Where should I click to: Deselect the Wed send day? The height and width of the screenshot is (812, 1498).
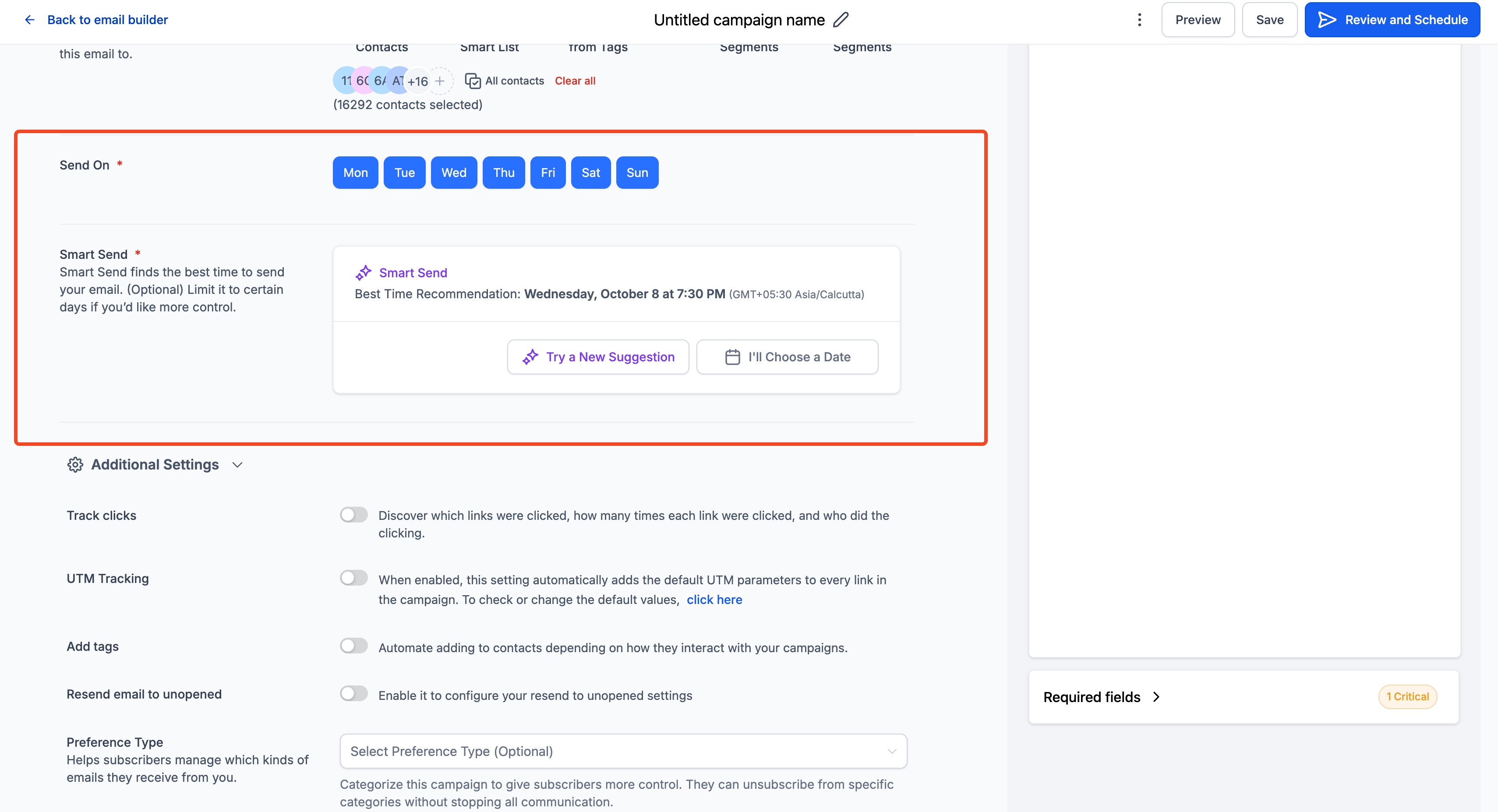pos(454,173)
